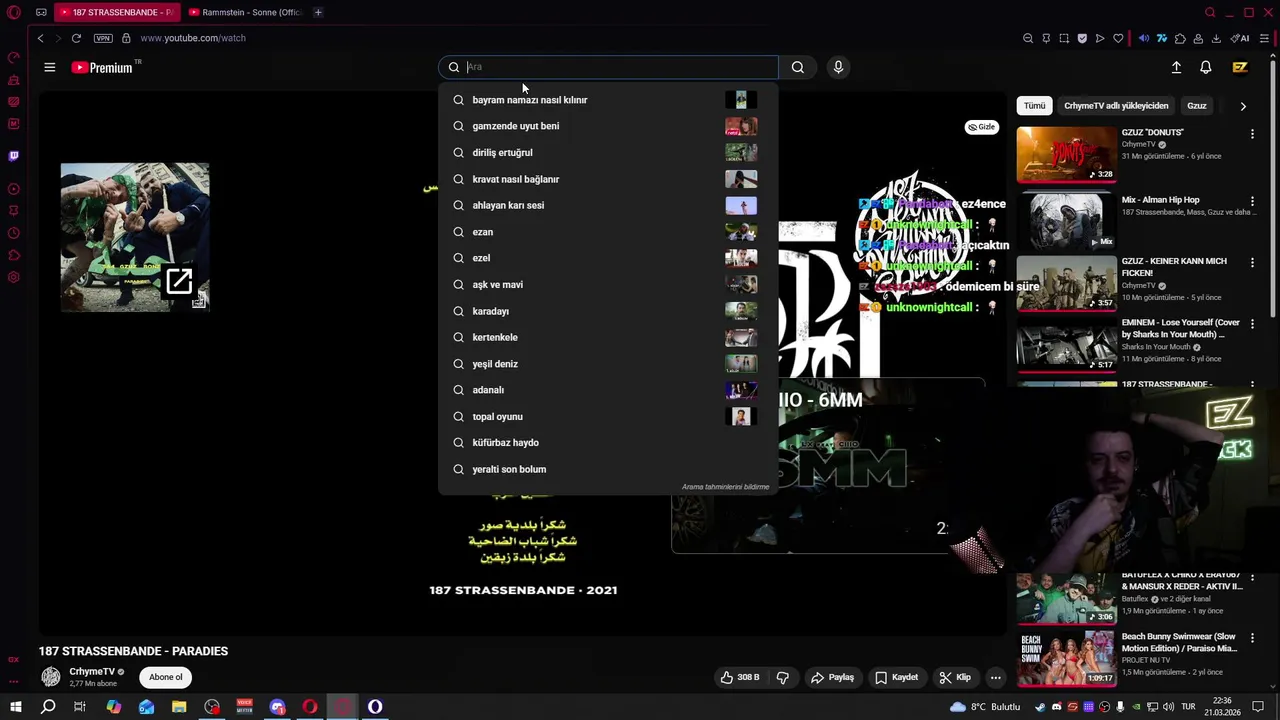The image size is (1280, 720).
Task: Open external link icon on album art
Action: pos(179,281)
